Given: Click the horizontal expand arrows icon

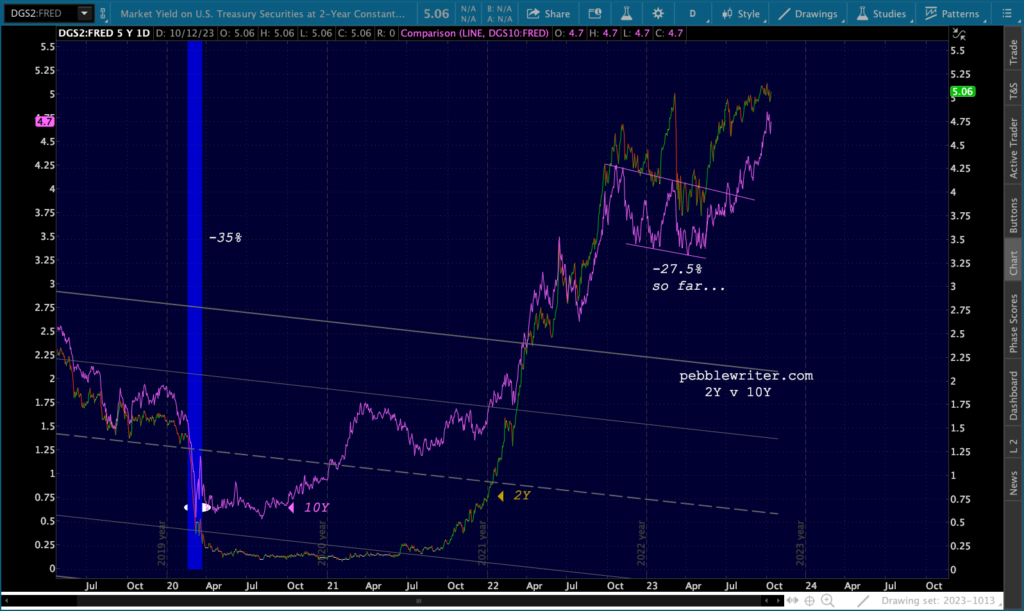Looking at the screenshot, I should click(x=792, y=601).
